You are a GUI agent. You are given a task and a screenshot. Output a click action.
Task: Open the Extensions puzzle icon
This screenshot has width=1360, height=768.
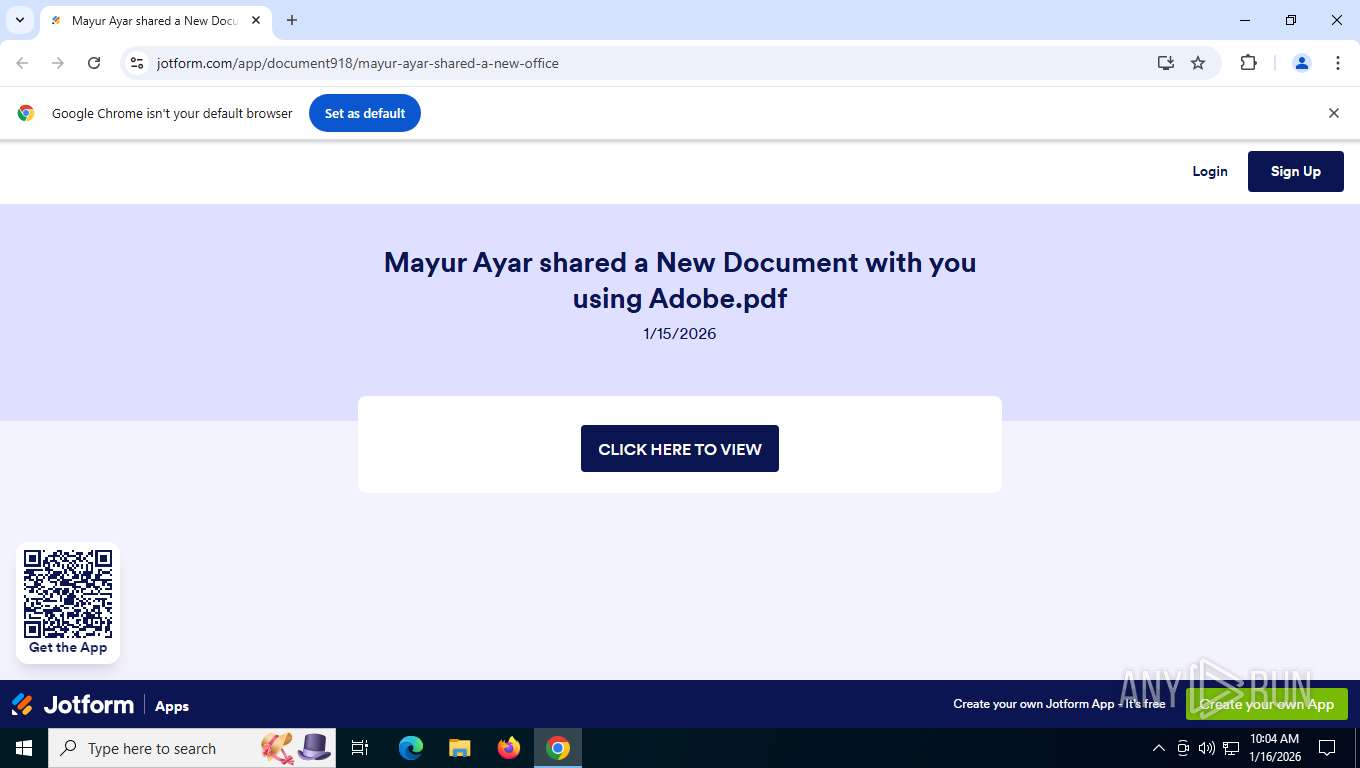click(x=1248, y=63)
